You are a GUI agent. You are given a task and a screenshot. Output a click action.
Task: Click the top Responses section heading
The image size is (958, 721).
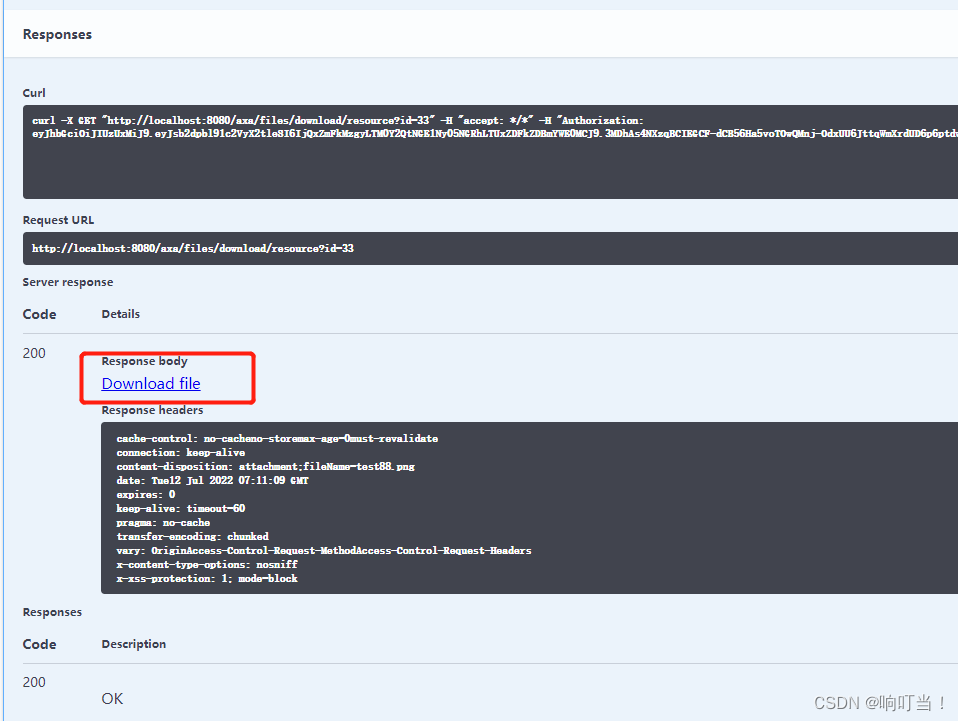pyautogui.click(x=57, y=34)
